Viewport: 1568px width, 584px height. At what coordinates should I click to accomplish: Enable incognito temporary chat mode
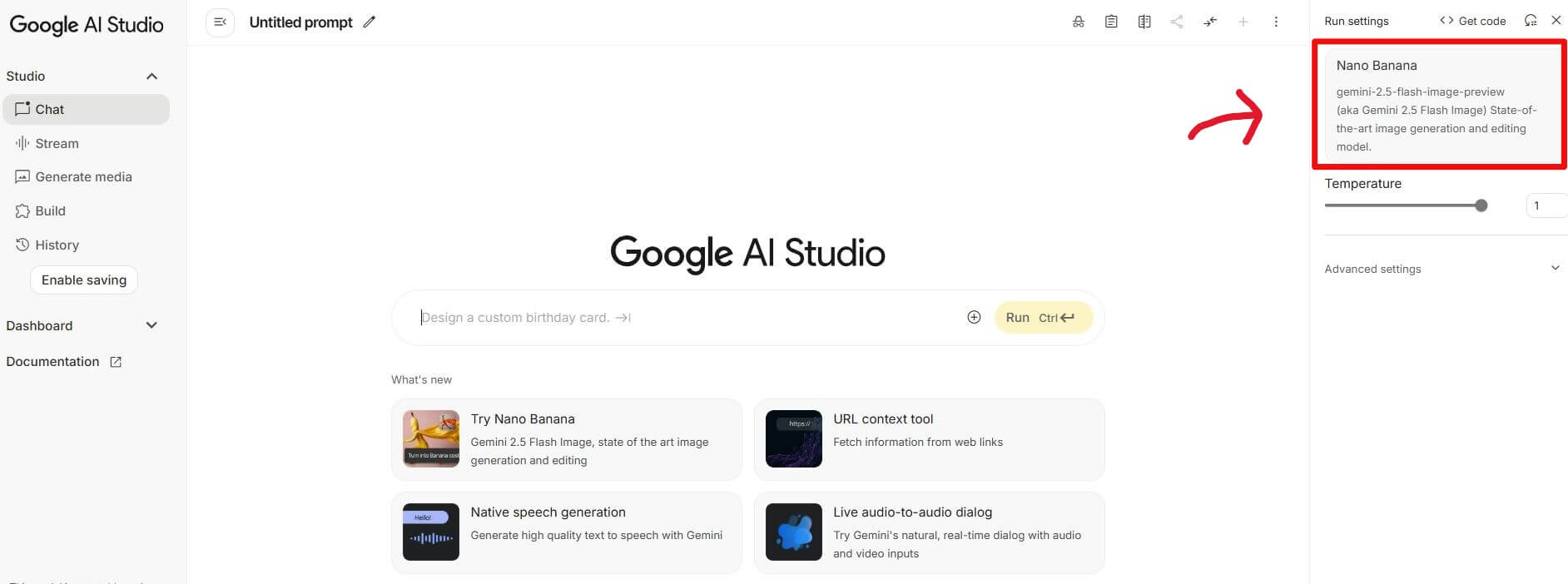click(x=1079, y=22)
